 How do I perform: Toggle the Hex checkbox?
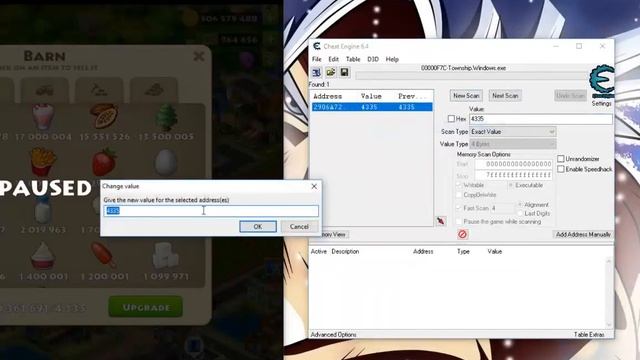pyautogui.click(x=451, y=119)
